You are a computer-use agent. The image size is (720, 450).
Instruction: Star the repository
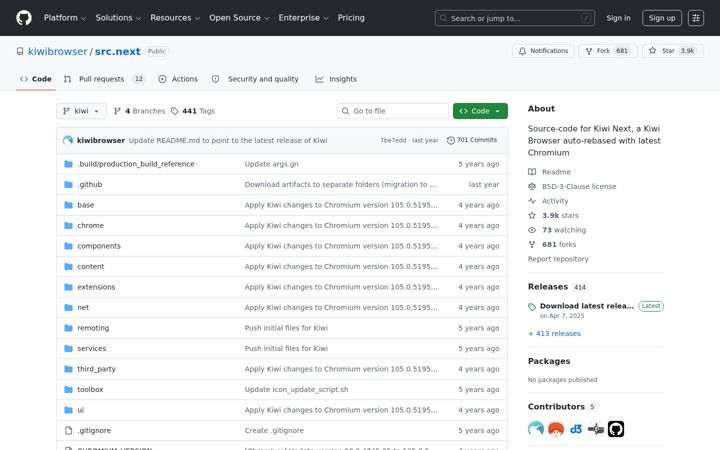(x=673, y=51)
